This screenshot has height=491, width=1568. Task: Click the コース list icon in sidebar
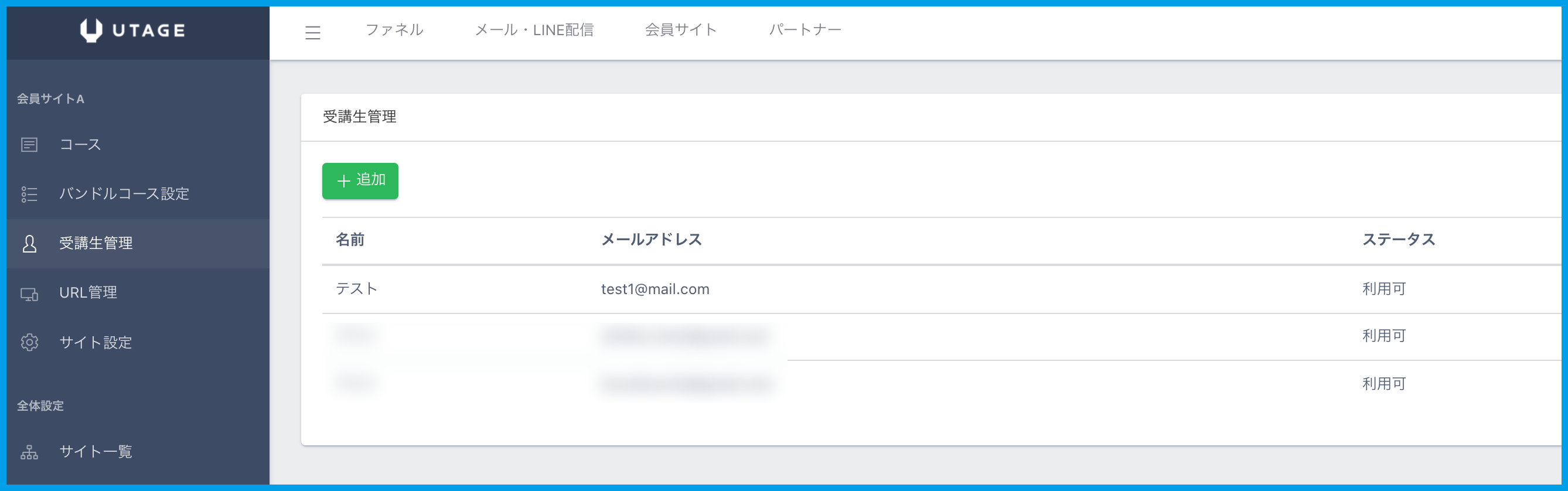[29, 145]
